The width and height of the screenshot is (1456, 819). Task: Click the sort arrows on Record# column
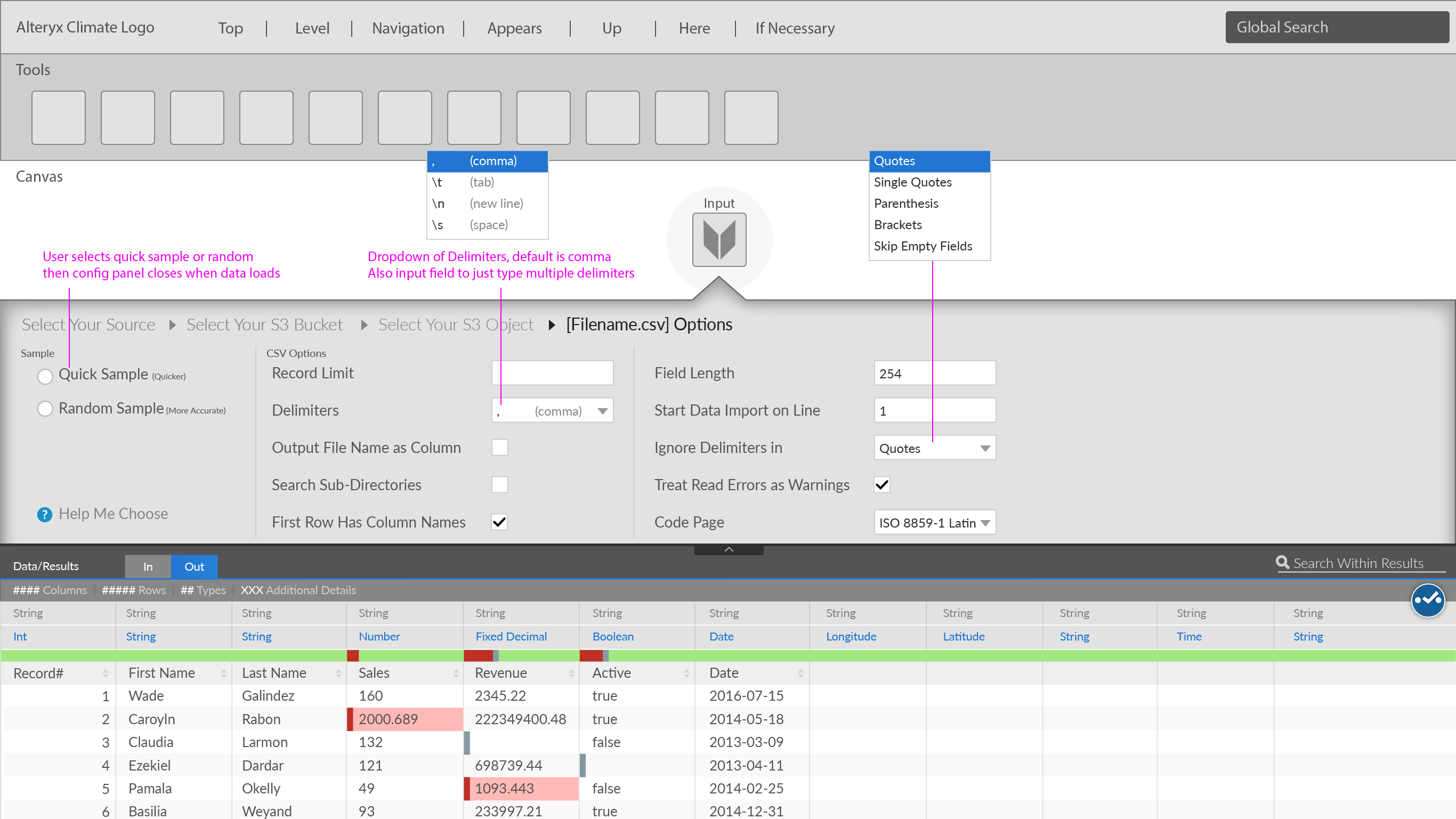[x=105, y=673]
